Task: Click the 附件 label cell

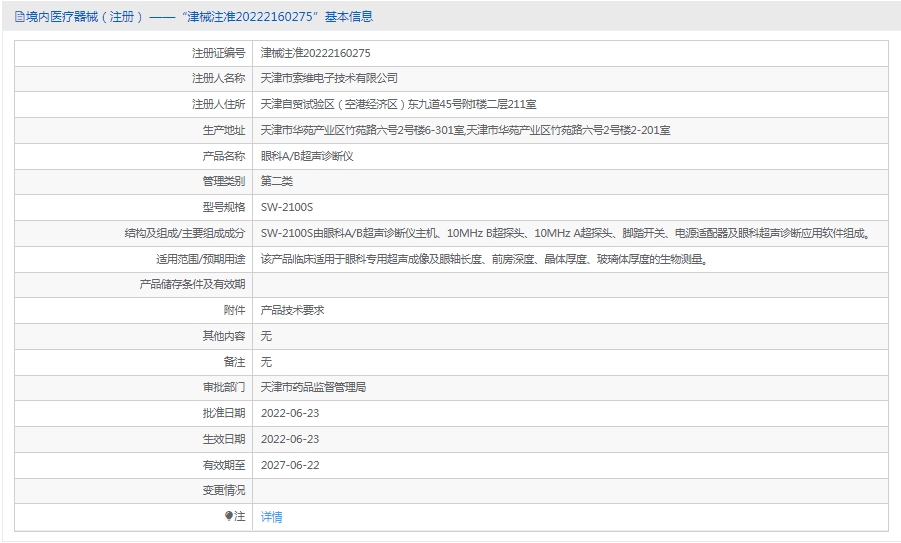Action: 134,310
